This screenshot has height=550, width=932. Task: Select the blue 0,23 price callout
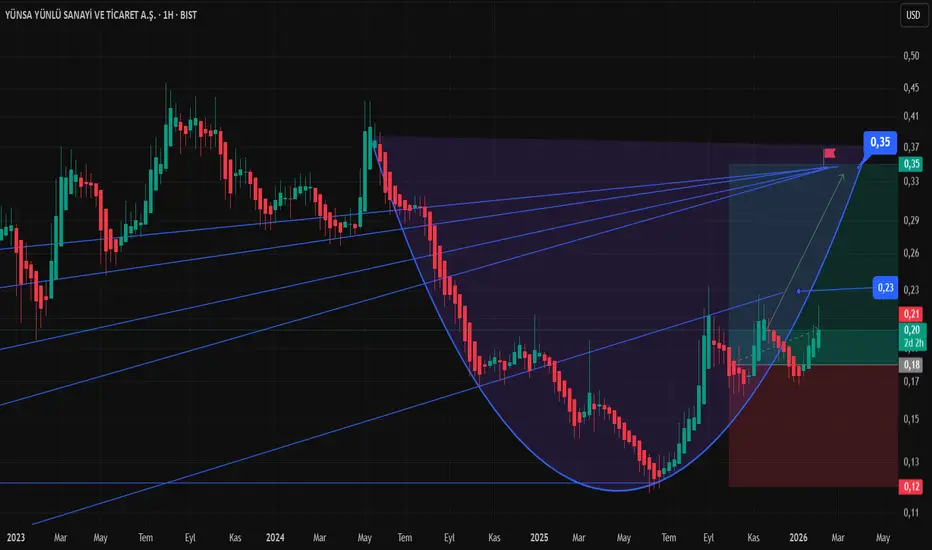[x=885, y=288]
